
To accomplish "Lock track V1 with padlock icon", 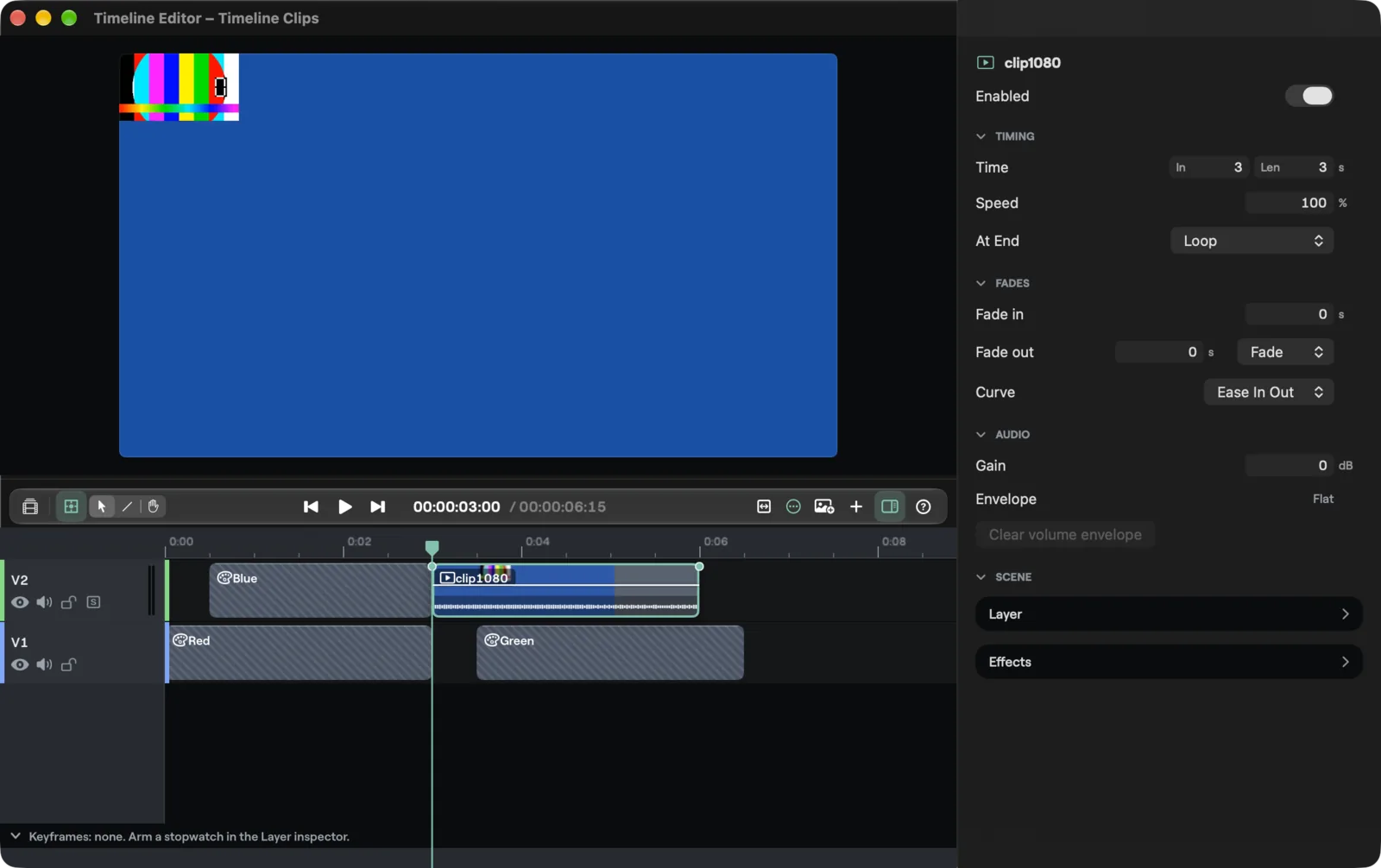I will [68, 664].
